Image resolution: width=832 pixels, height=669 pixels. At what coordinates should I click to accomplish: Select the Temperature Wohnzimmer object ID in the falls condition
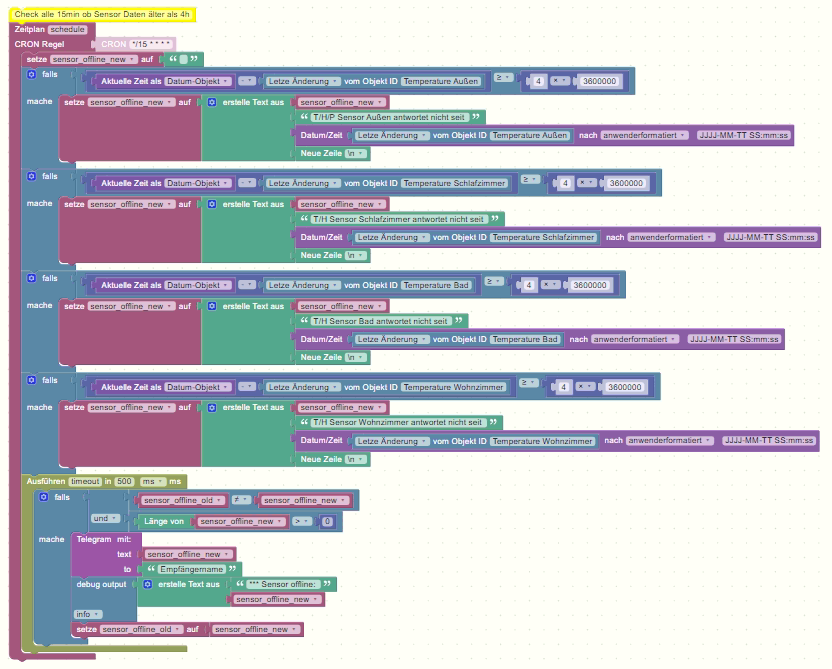[454, 387]
